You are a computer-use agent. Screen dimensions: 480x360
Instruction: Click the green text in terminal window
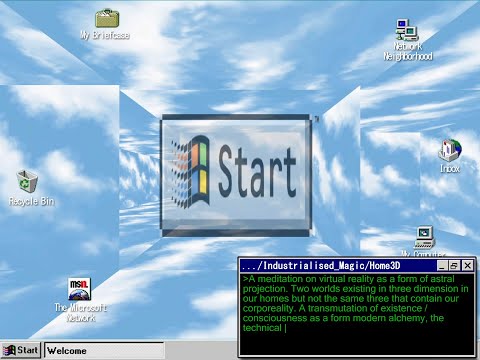[355, 303]
